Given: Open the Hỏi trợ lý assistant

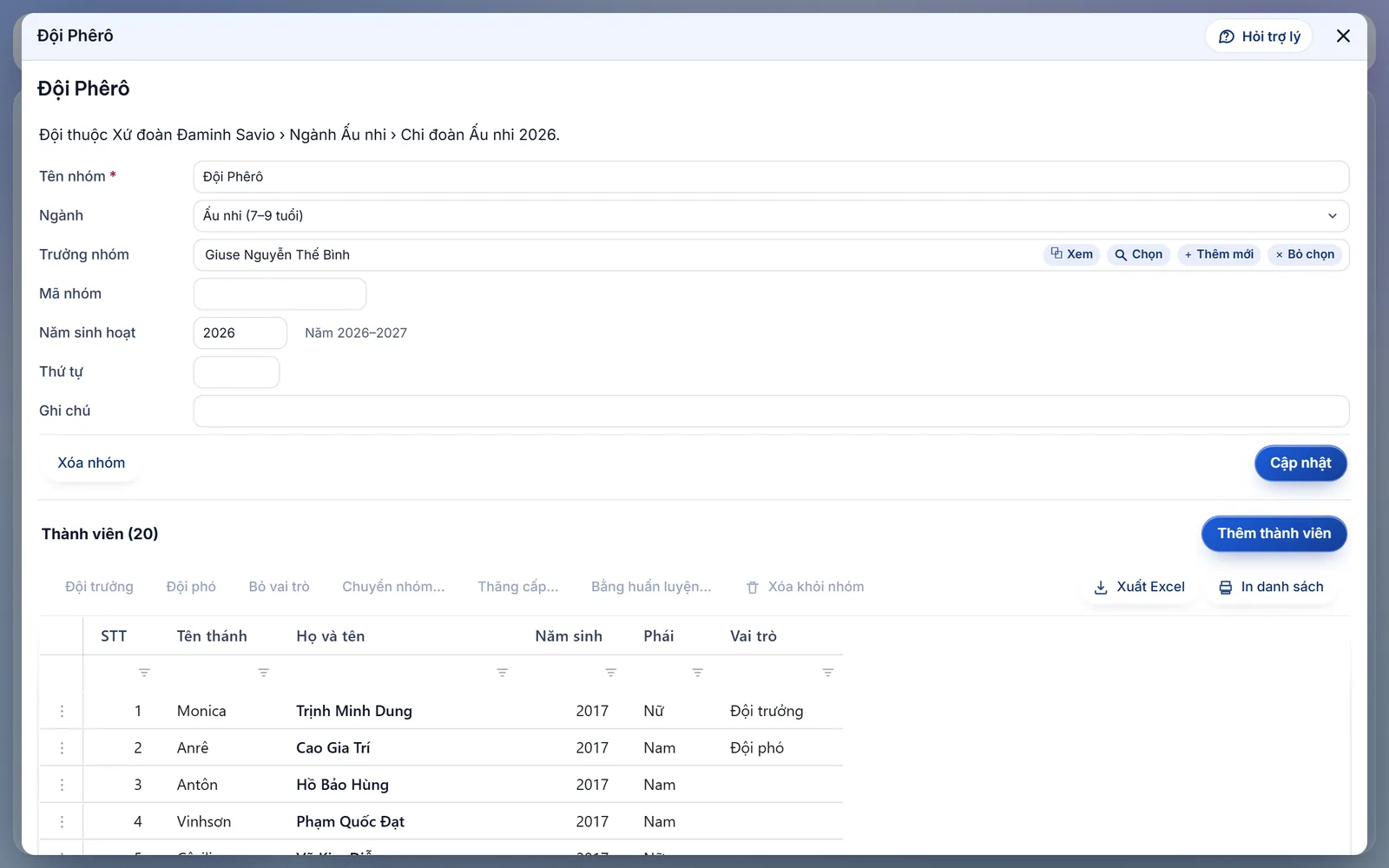Looking at the screenshot, I should tap(1259, 36).
